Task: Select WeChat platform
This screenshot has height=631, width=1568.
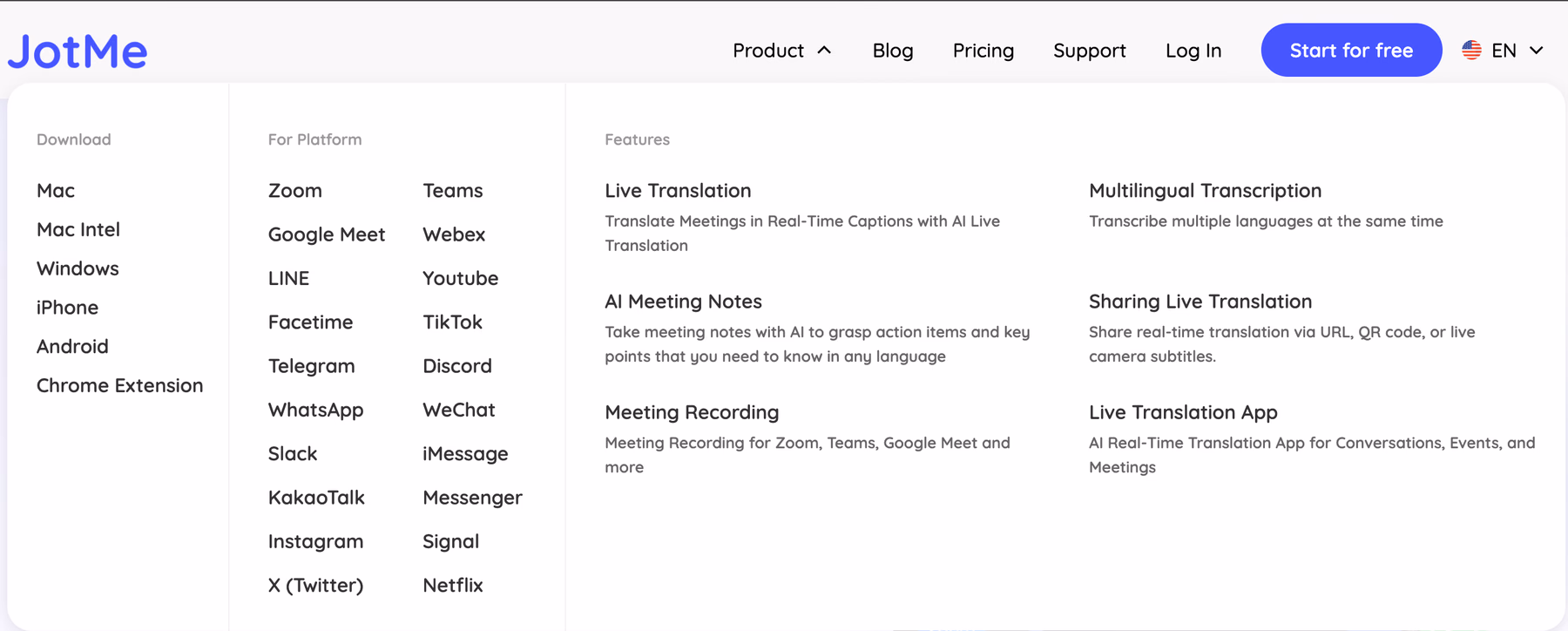Action: (x=459, y=410)
